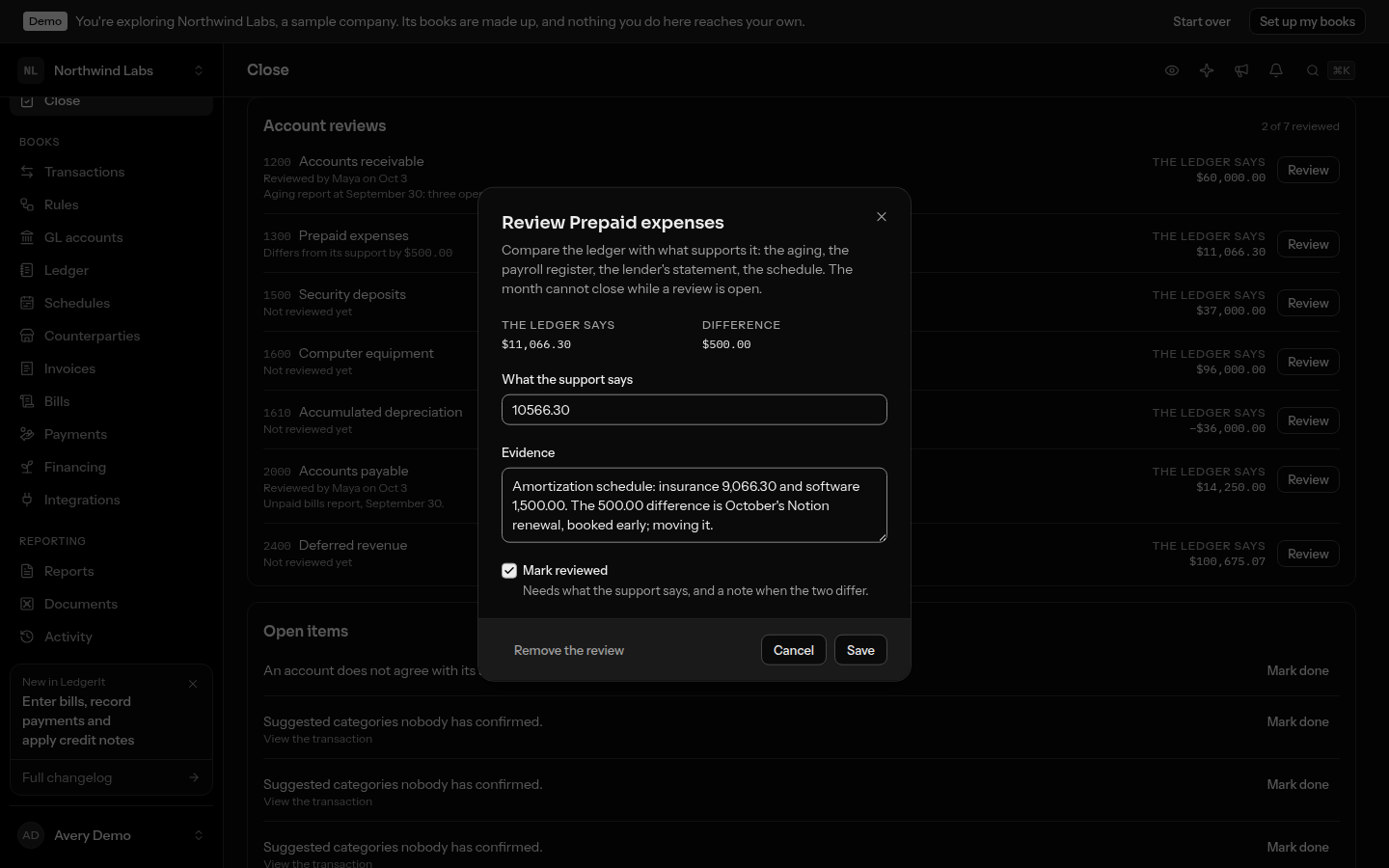Screen dimensions: 1389x868
Task: Click Review for Deferred revenue
Action: pyautogui.click(x=1308, y=554)
